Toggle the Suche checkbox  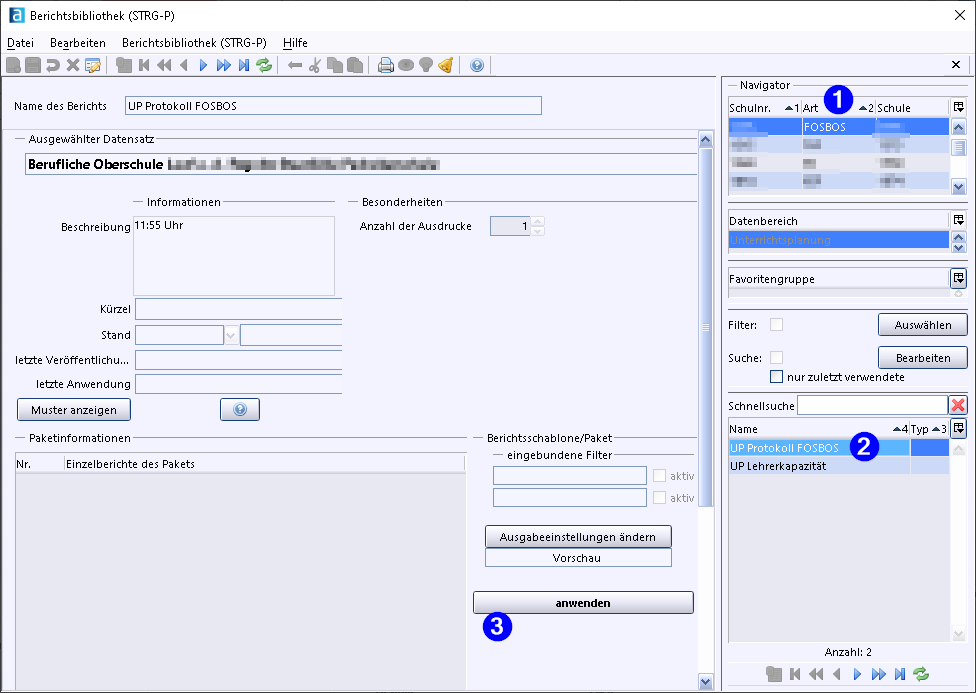click(776, 358)
